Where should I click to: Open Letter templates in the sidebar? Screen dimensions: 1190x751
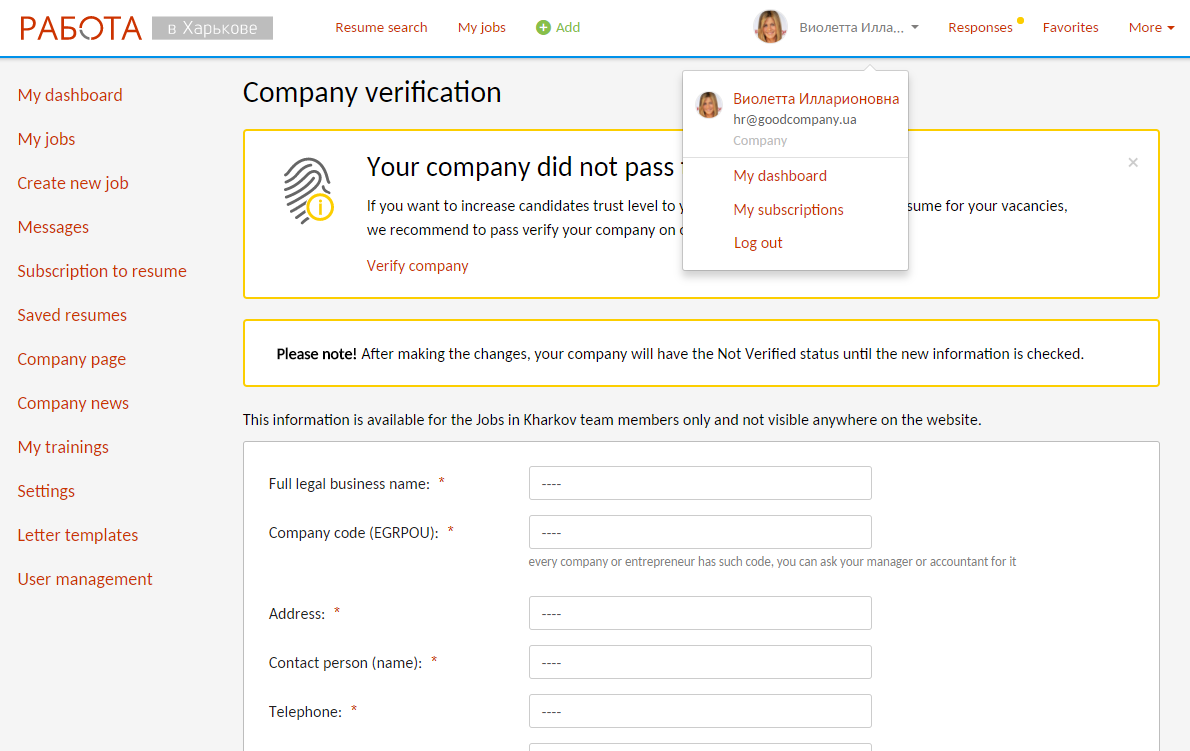coord(77,535)
